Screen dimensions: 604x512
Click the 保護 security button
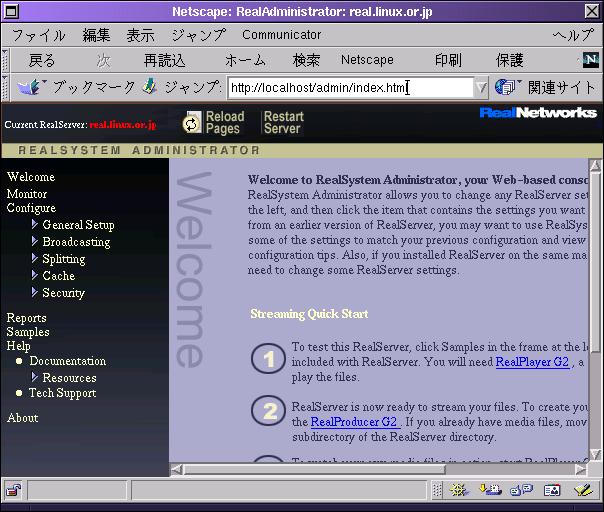(510, 60)
